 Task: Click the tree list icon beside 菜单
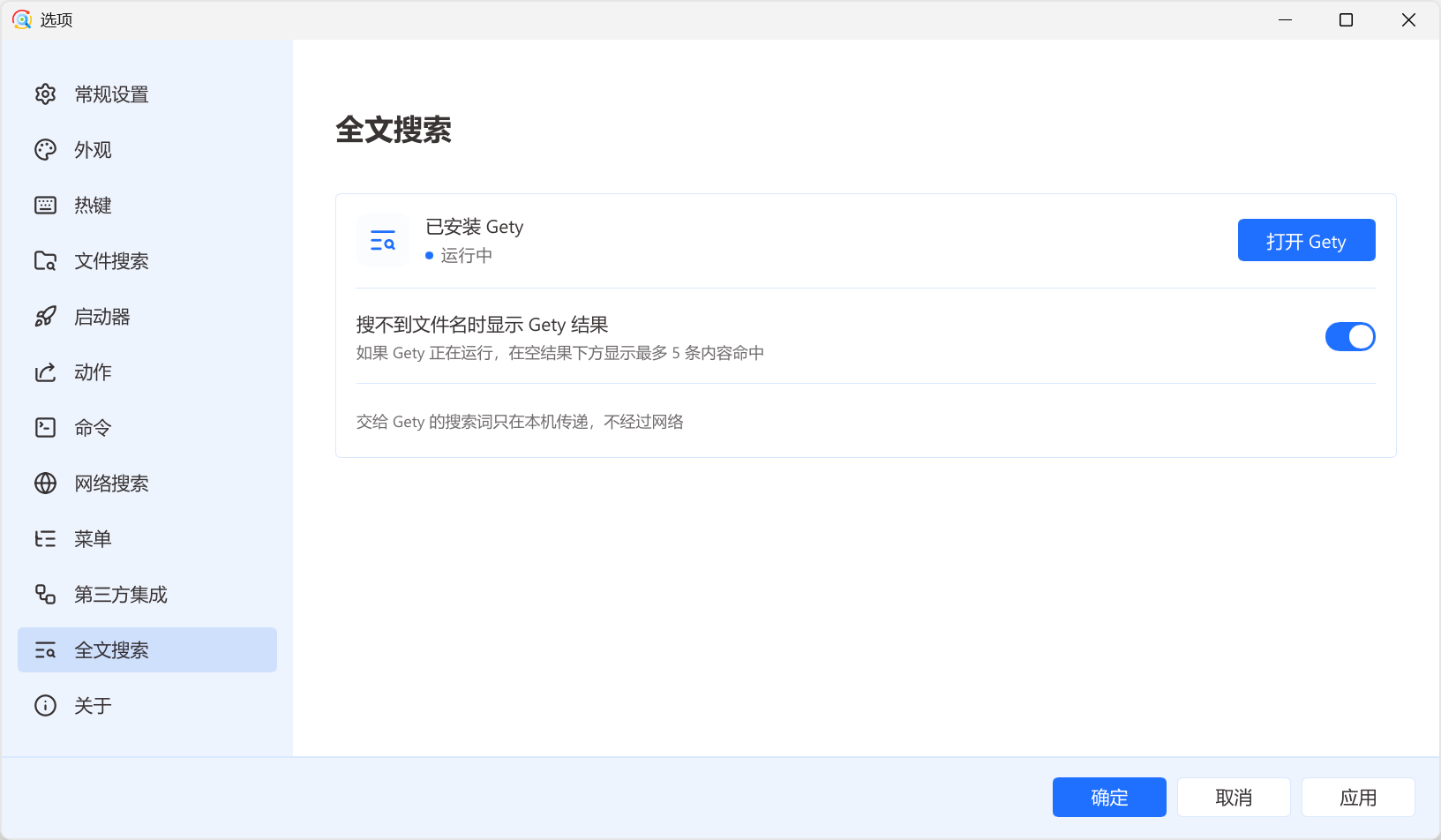(x=45, y=539)
